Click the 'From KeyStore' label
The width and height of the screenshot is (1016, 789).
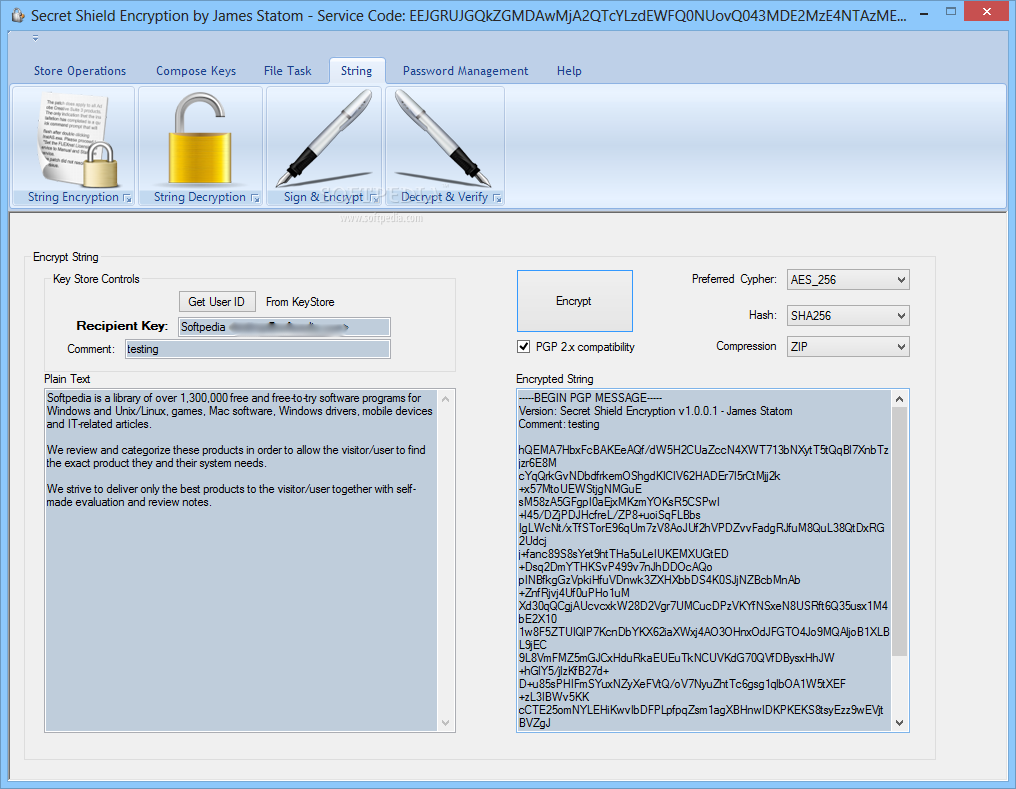300,302
